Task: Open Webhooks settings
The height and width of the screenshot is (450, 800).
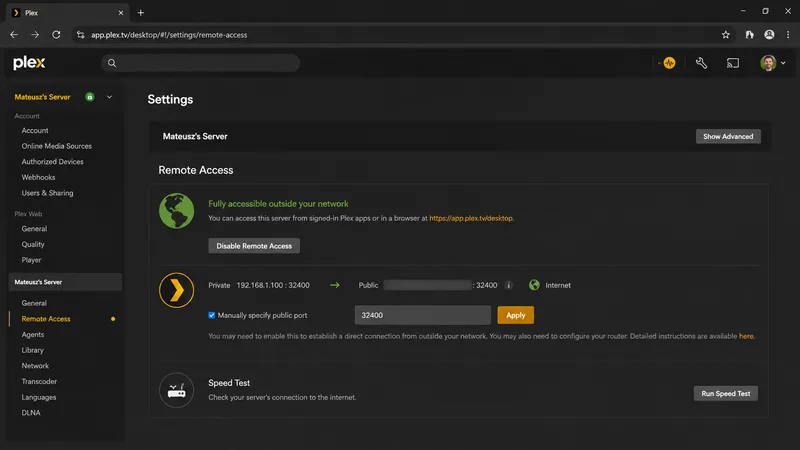Action: [x=38, y=178]
